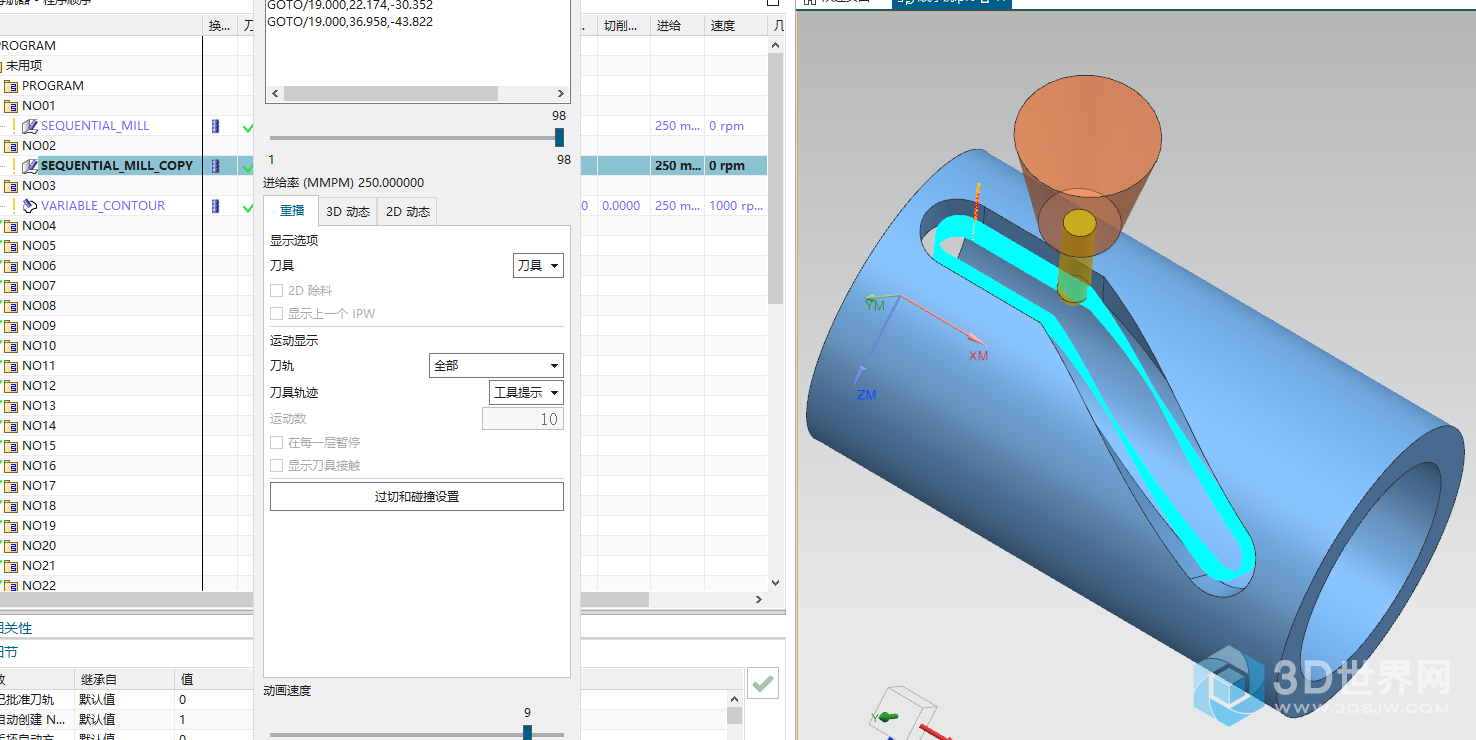The height and width of the screenshot is (740, 1476).
Task: Switch to the 3D 动态 tab
Action: (x=348, y=211)
